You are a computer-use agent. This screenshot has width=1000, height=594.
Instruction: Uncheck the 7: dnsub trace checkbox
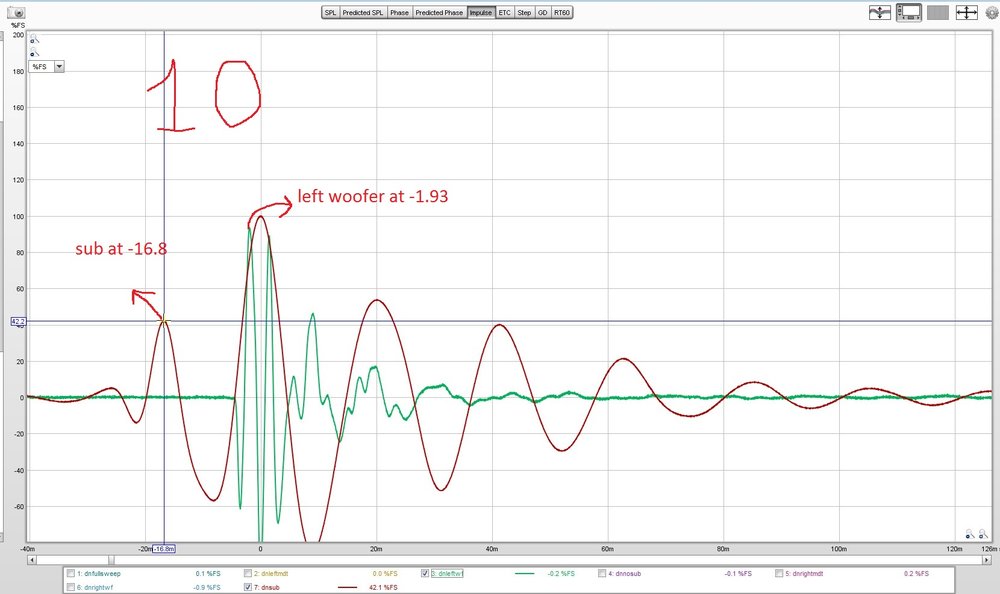247,587
